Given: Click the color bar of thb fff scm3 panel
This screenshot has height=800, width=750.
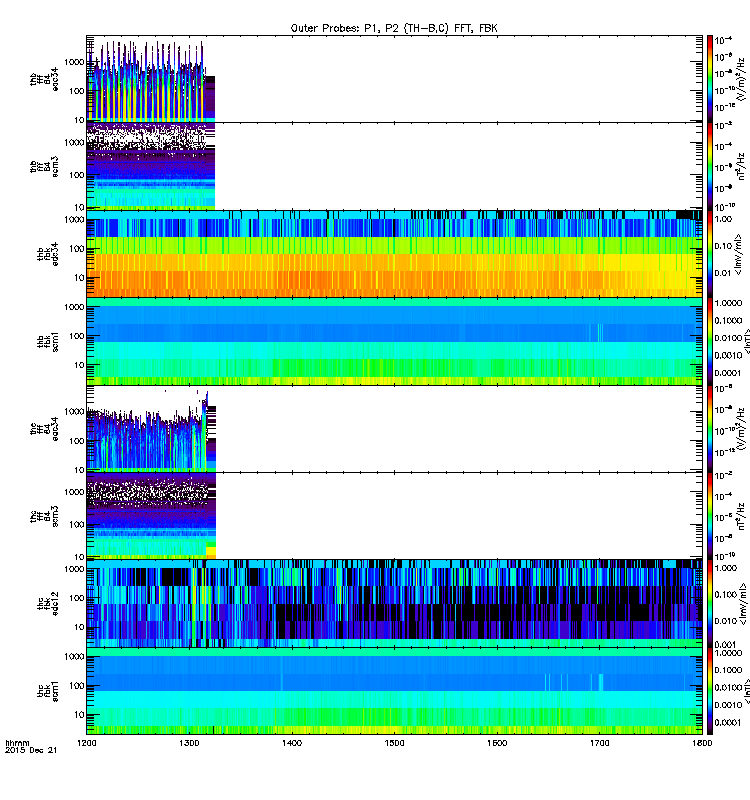Looking at the screenshot, I should (710, 166).
